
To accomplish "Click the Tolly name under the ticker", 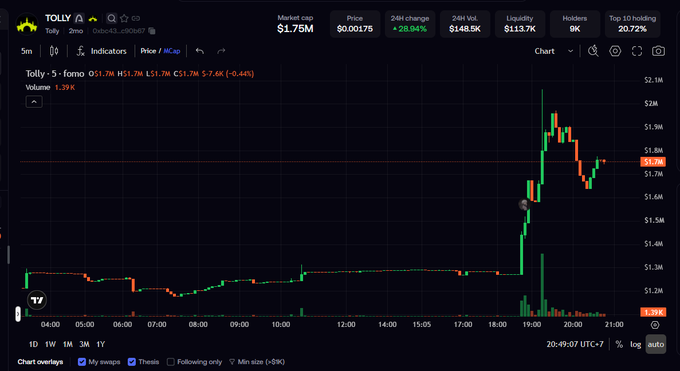I will (52, 31).
